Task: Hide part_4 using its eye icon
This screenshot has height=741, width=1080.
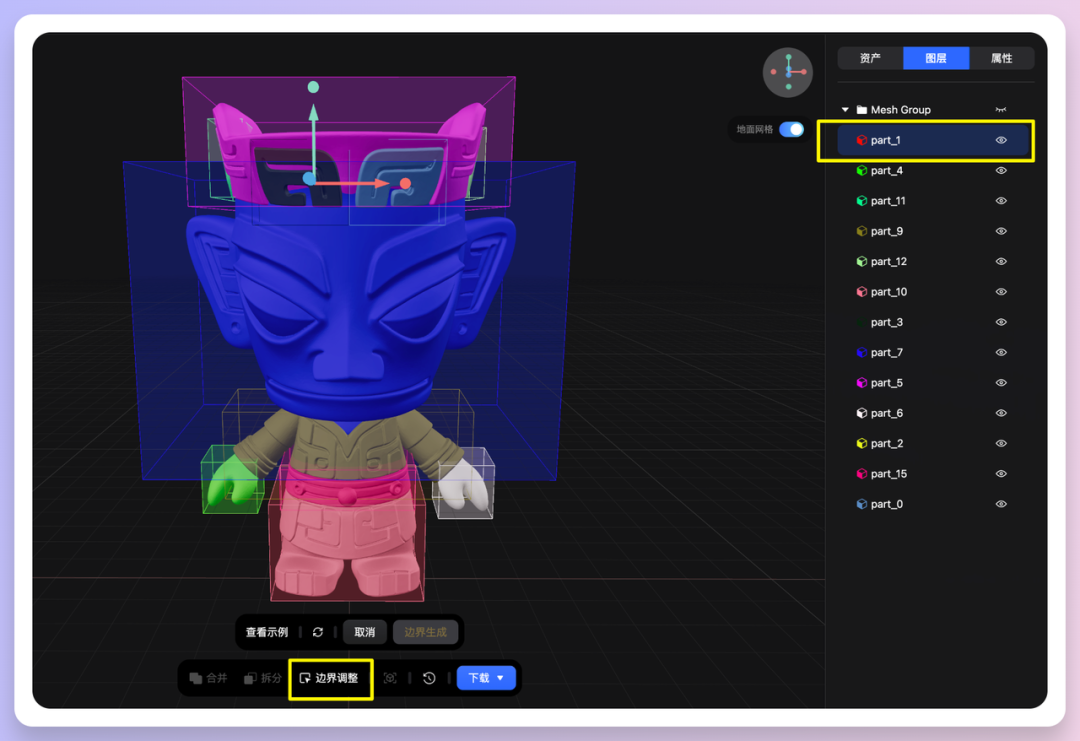Action: 1001,171
